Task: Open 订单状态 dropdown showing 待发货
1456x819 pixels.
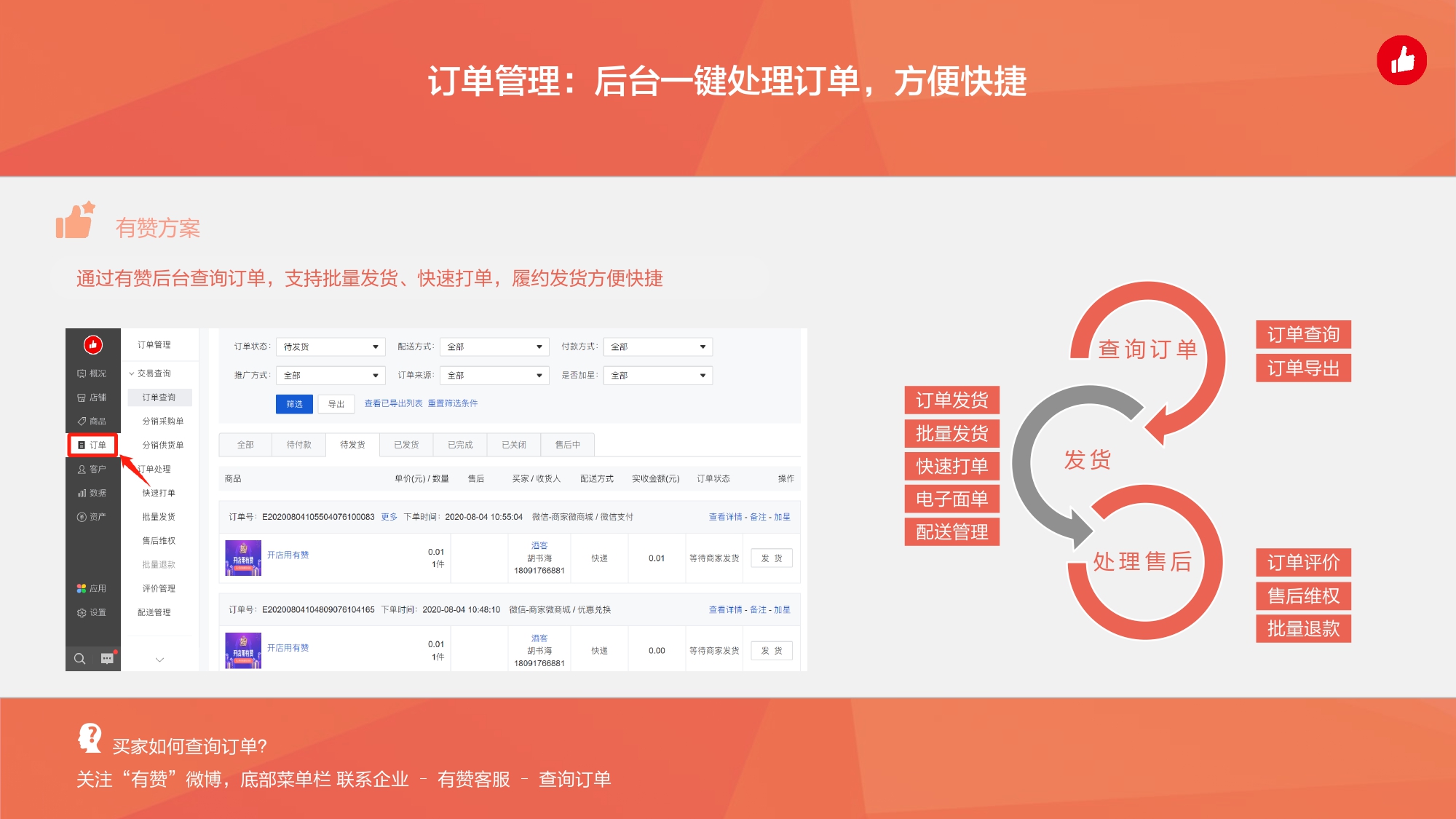Action: (331, 347)
